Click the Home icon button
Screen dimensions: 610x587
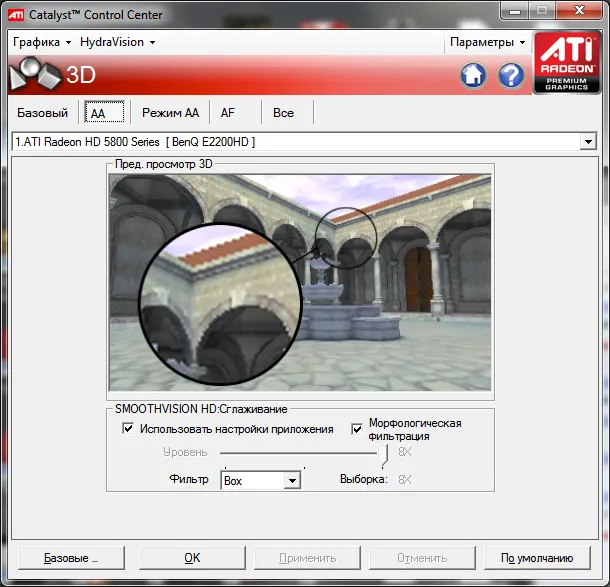(x=473, y=75)
